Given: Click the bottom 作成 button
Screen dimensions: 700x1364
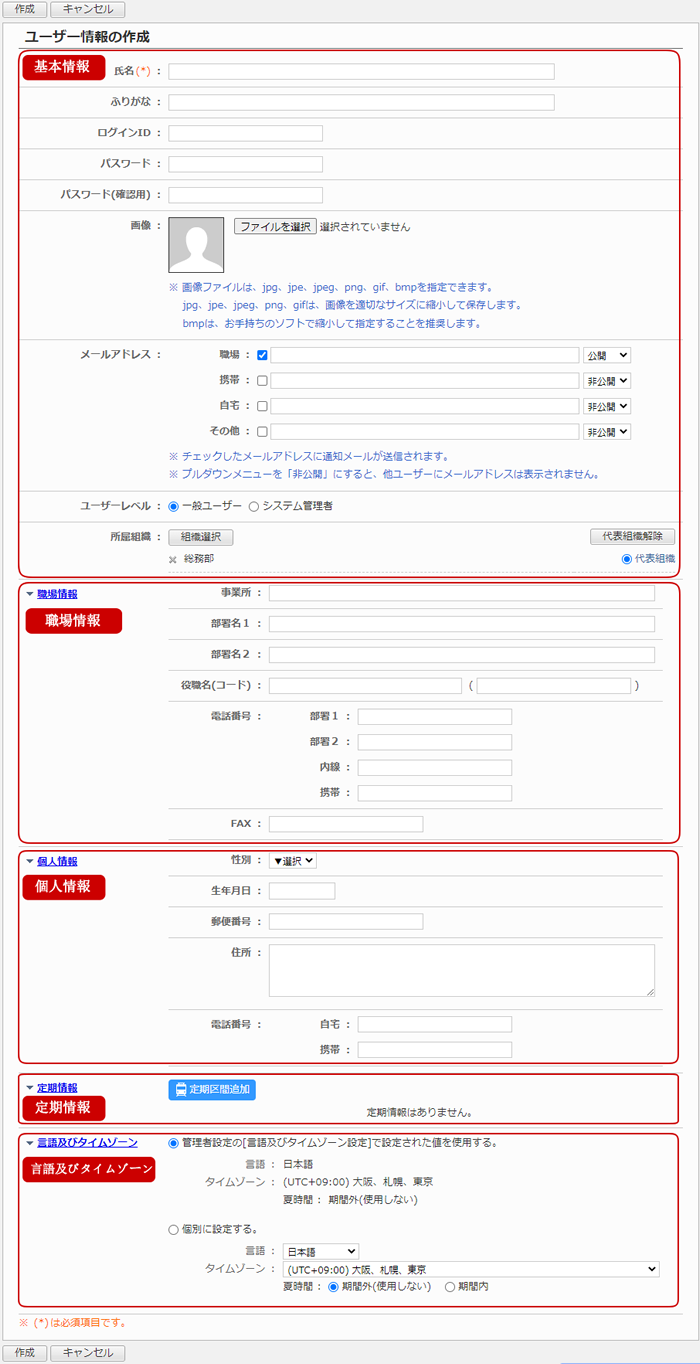Looking at the screenshot, I should pos(25,1353).
